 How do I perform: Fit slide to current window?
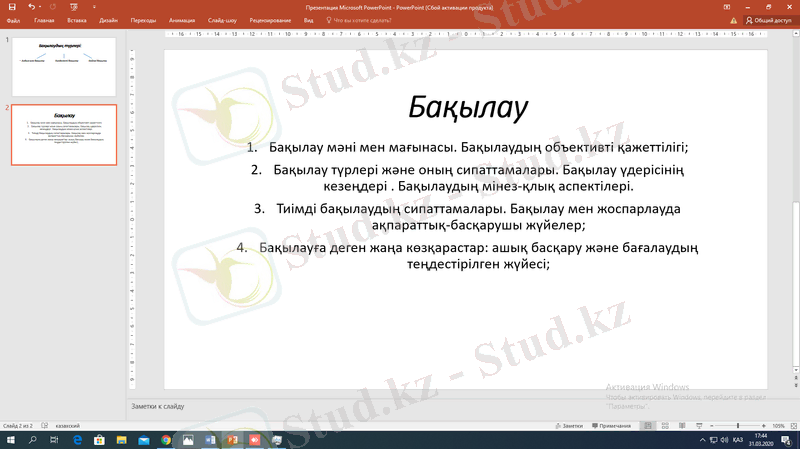[793, 426]
